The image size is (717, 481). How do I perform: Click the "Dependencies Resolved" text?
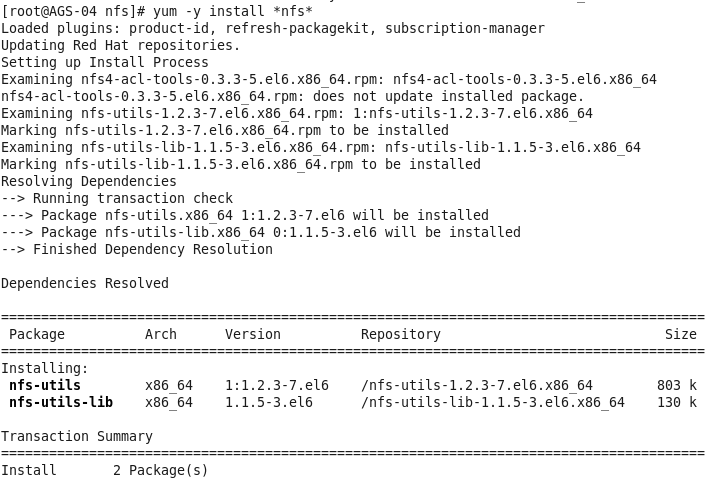point(84,283)
